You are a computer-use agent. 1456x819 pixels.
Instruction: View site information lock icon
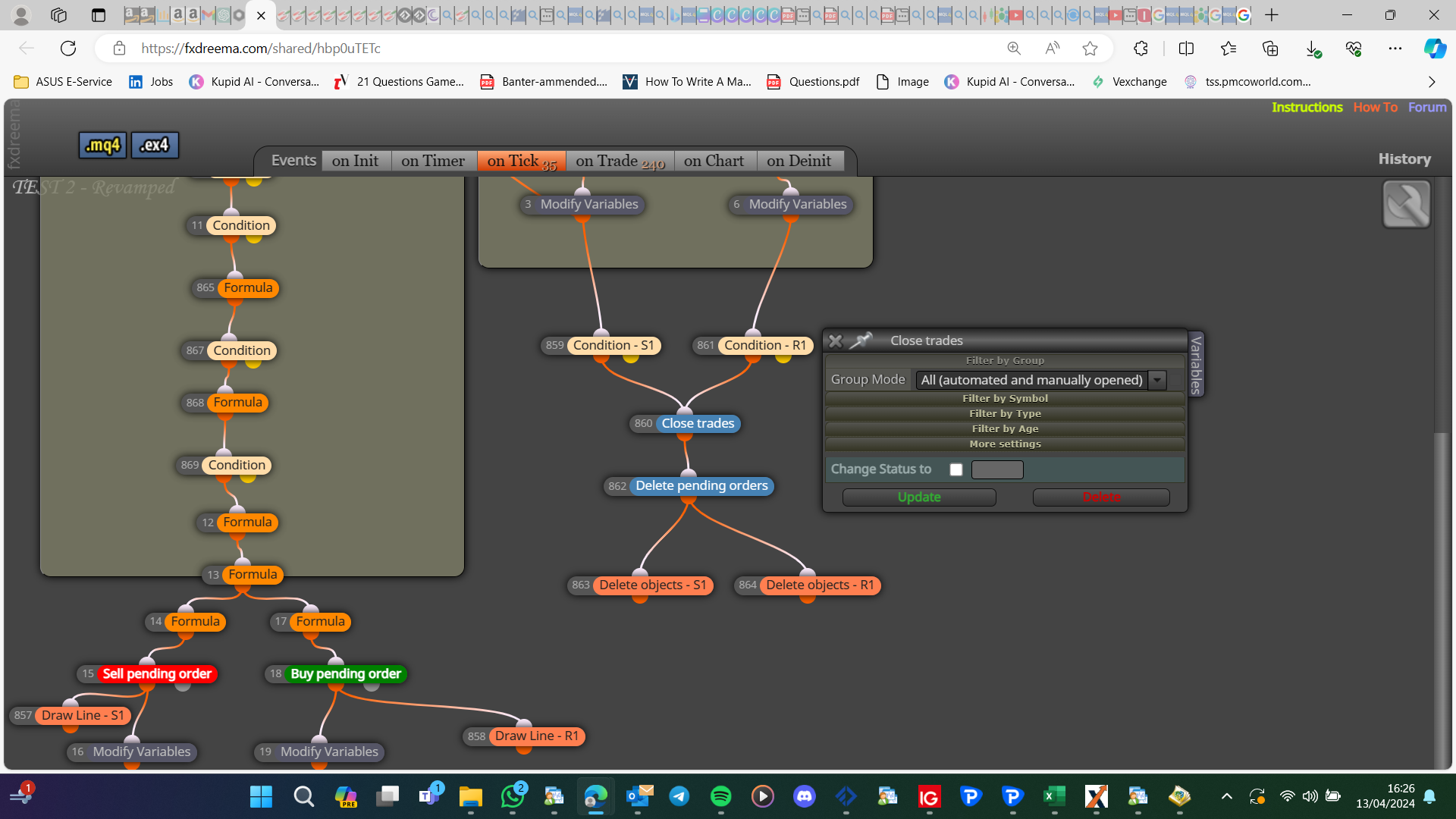119,49
